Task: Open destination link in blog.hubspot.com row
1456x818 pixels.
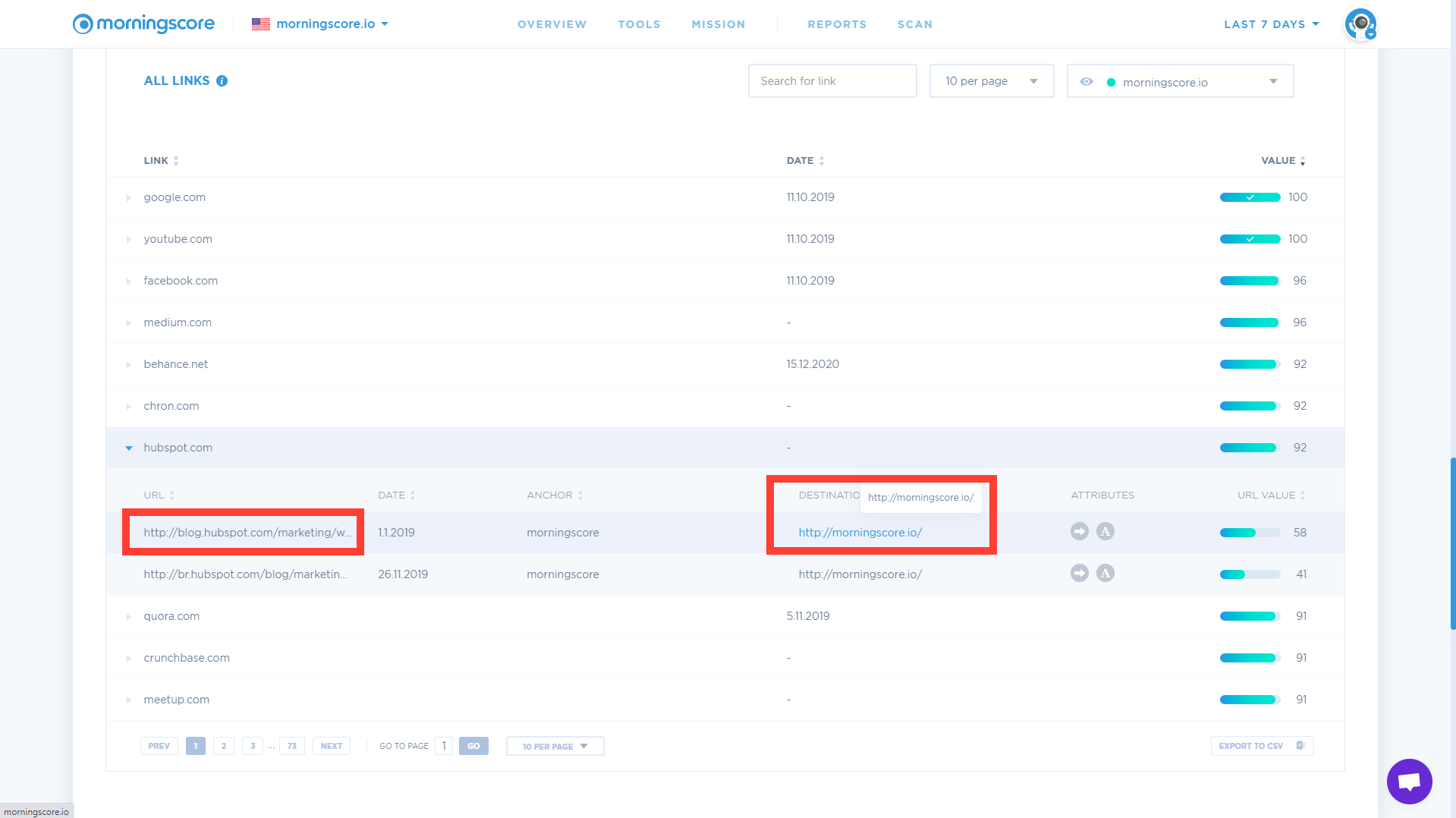Action: [x=860, y=533]
